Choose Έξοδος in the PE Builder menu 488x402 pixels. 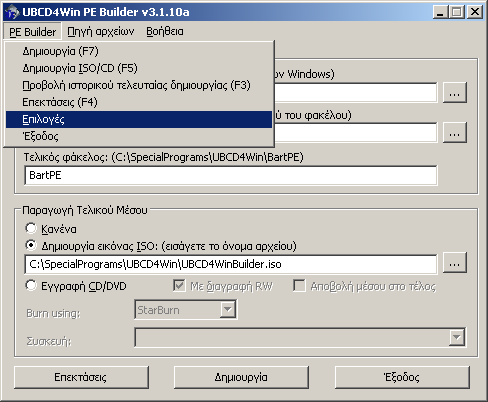tap(139, 136)
